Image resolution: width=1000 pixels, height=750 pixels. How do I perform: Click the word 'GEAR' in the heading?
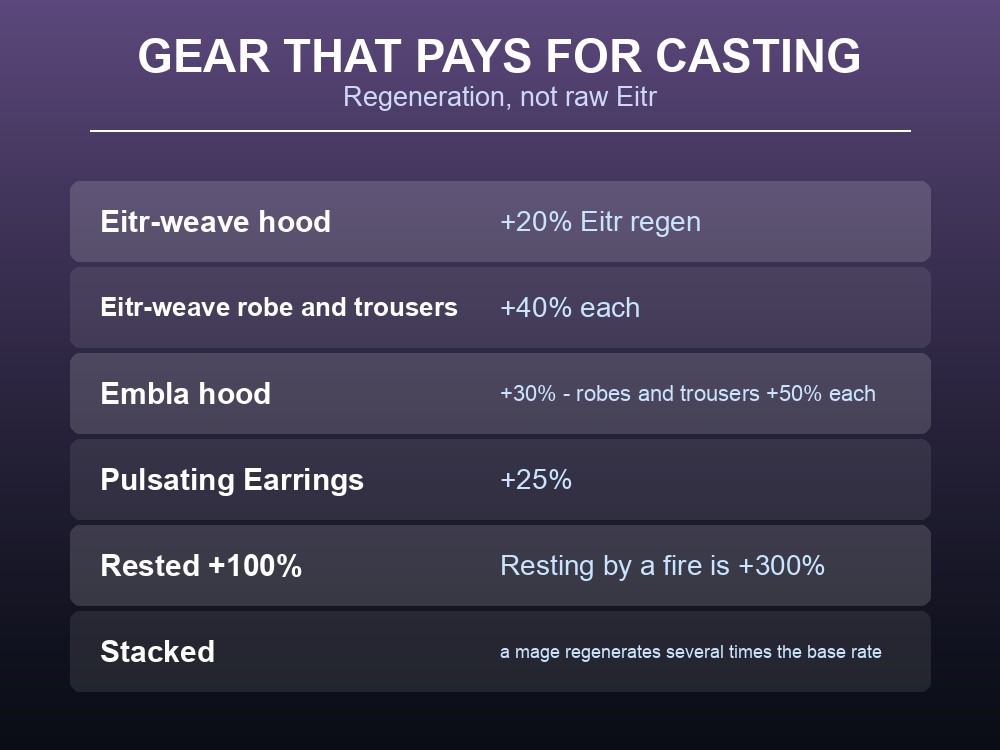[x=205, y=56]
